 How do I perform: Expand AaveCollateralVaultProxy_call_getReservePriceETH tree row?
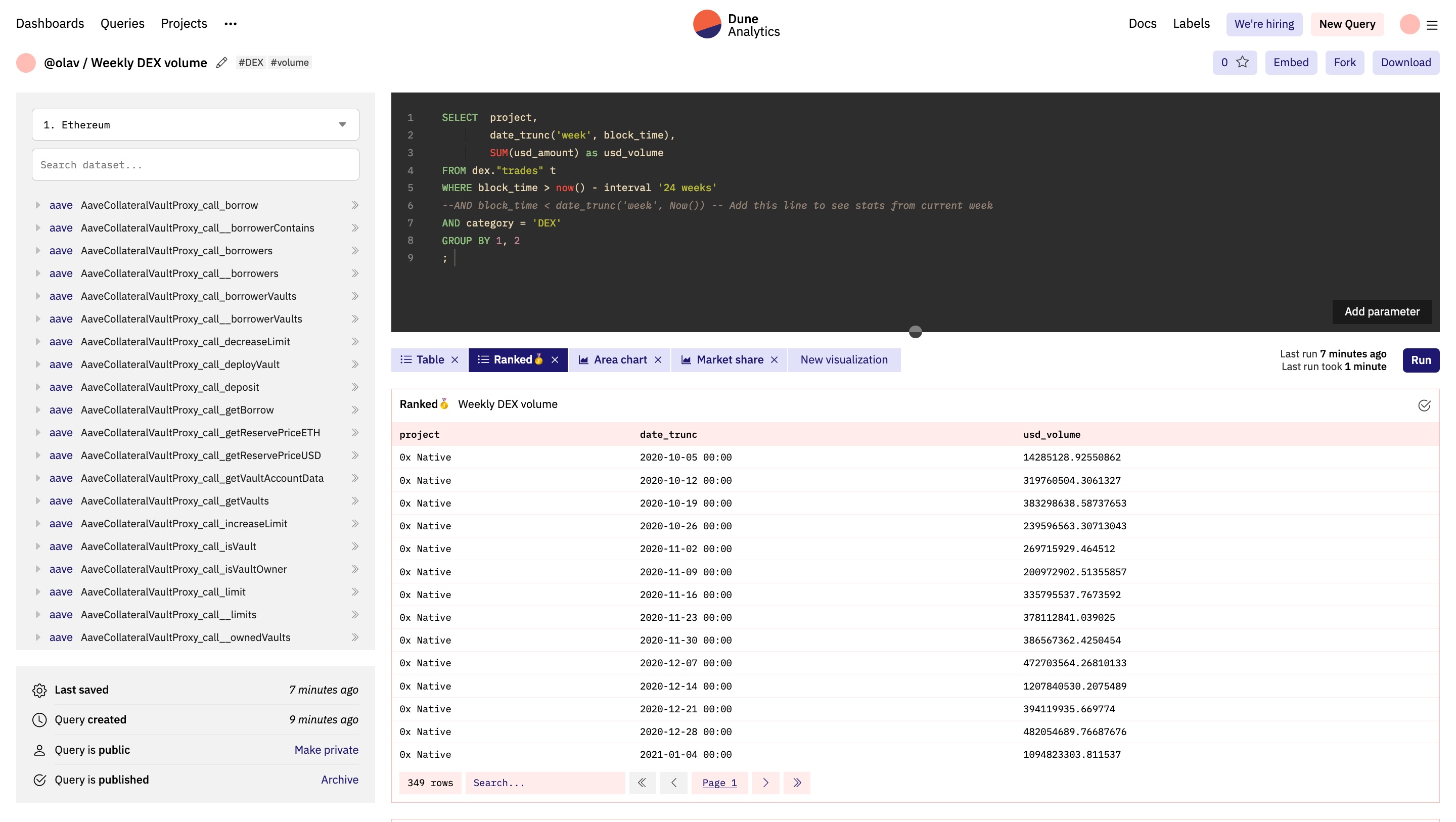pyautogui.click(x=38, y=432)
